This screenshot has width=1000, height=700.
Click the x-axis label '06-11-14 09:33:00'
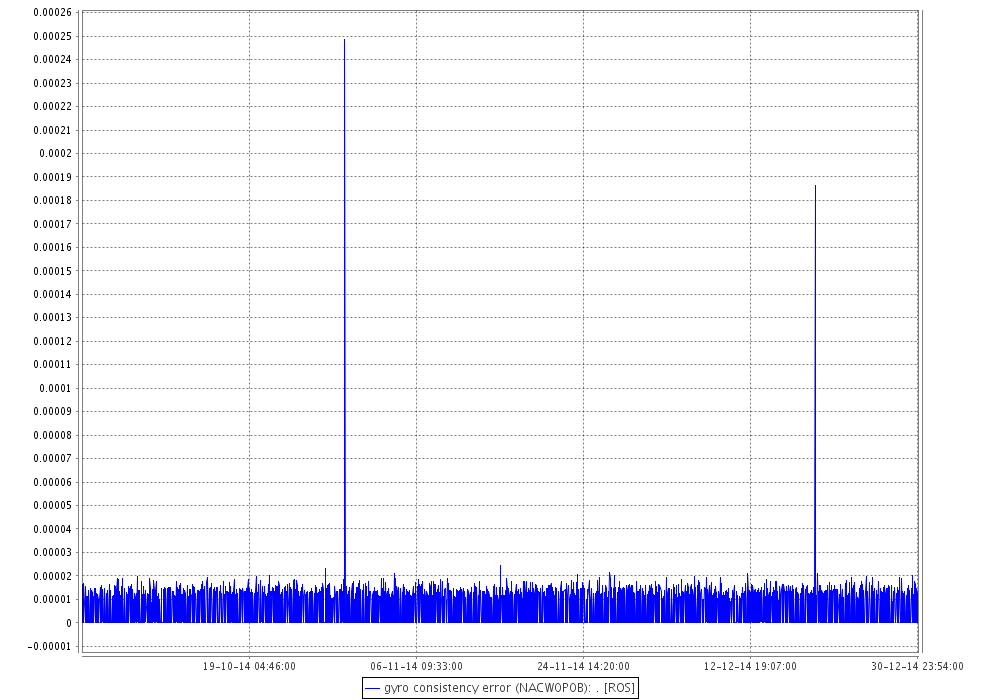click(416, 666)
